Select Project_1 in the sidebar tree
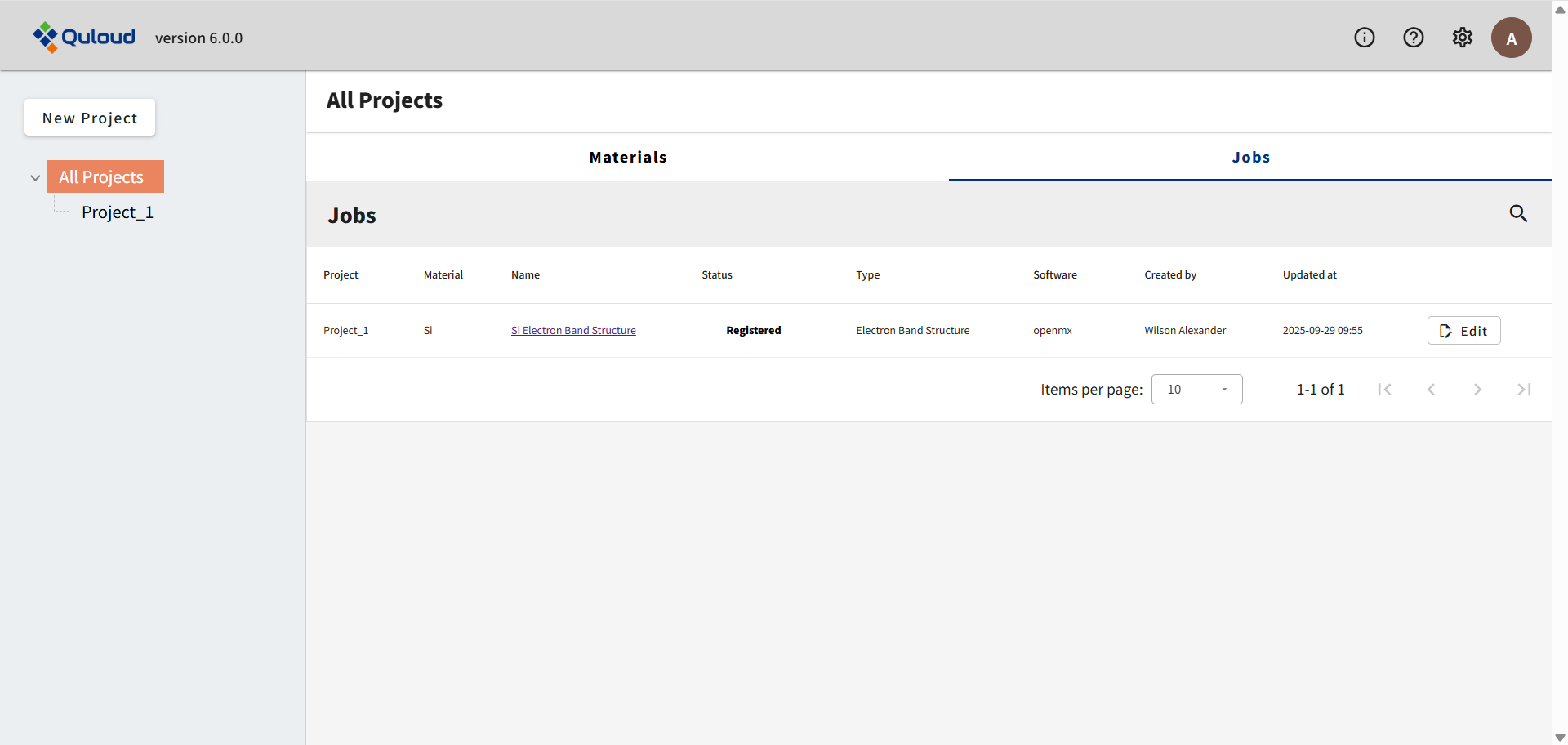 (118, 212)
